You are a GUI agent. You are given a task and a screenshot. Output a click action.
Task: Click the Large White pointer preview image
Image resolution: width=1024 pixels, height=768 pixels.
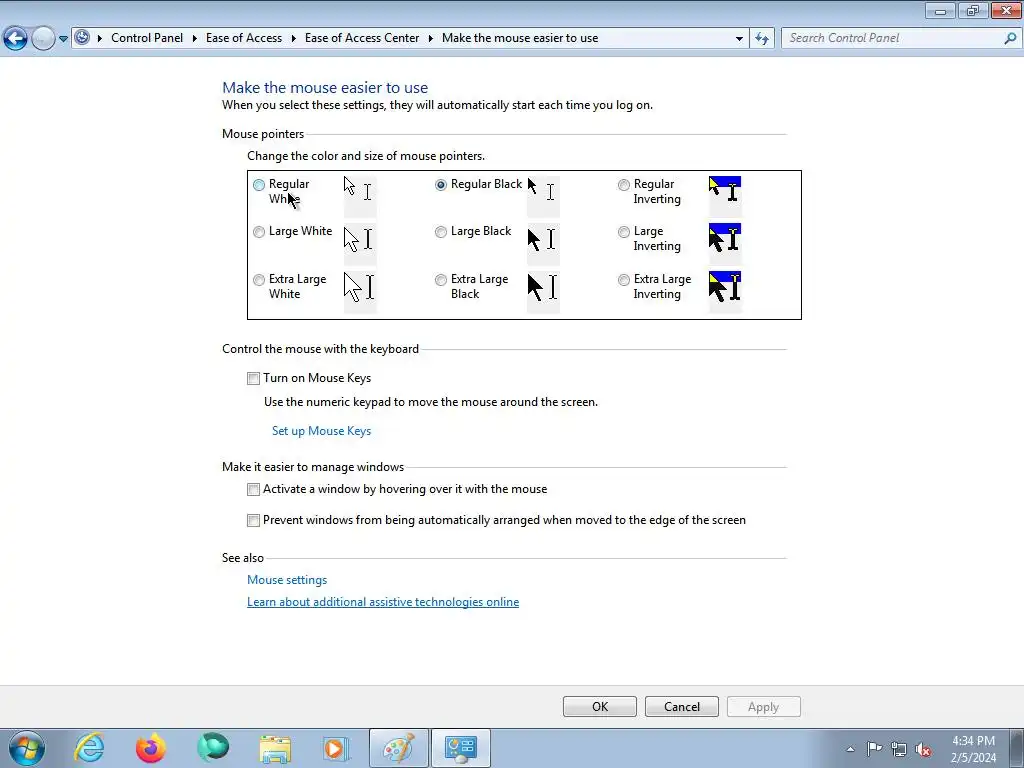360,243
